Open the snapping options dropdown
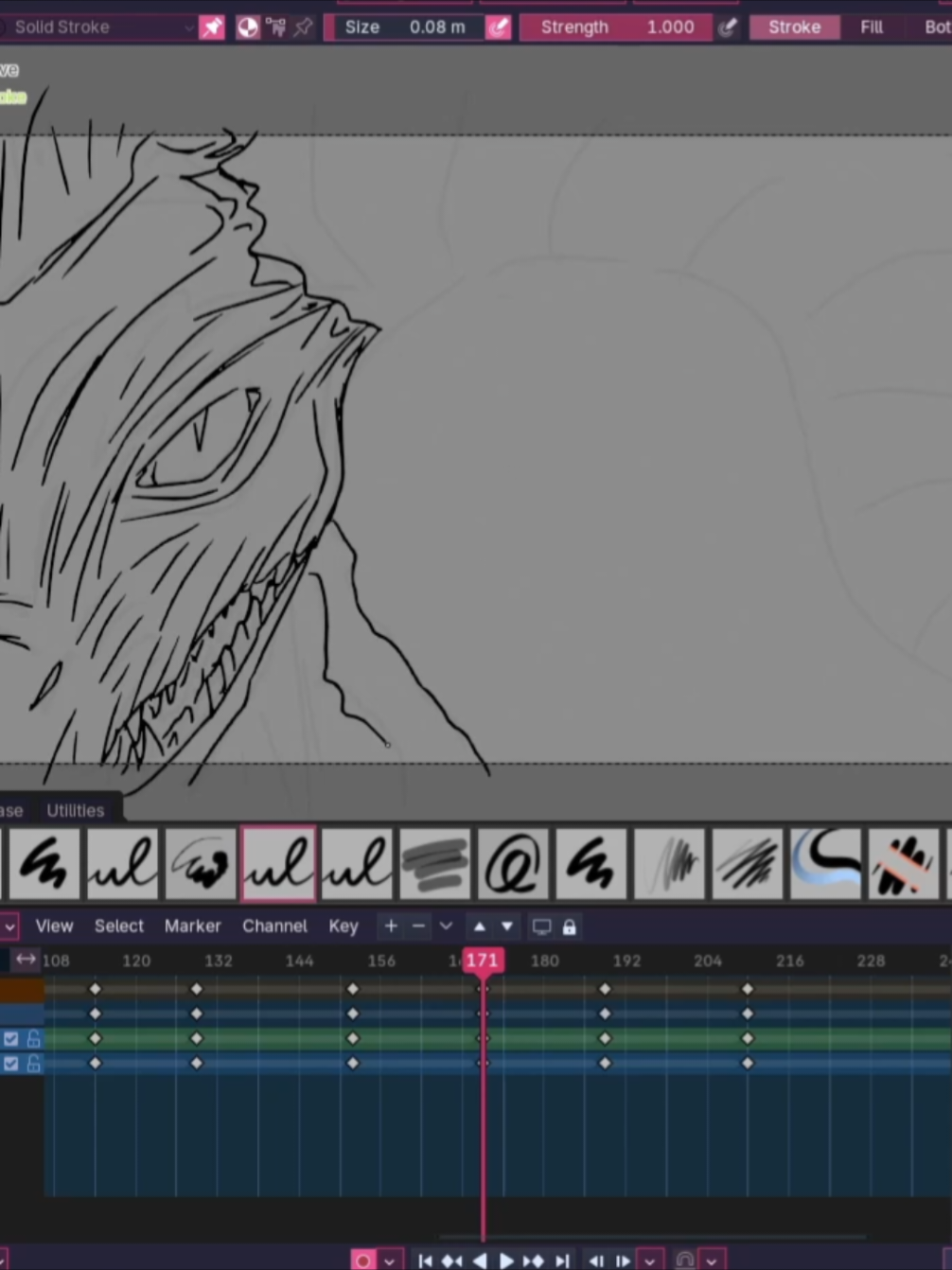The width and height of the screenshot is (952, 1270). (x=712, y=1260)
